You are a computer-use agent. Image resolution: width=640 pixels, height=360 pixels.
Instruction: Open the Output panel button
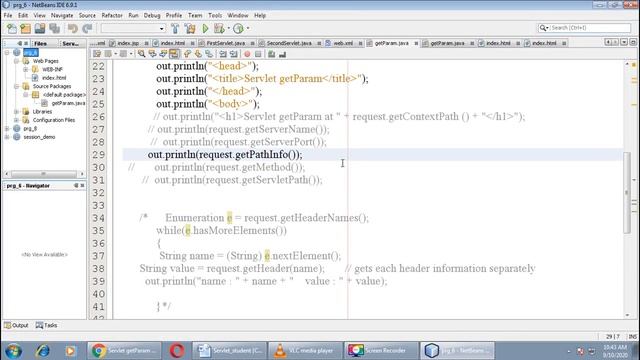(16, 325)
